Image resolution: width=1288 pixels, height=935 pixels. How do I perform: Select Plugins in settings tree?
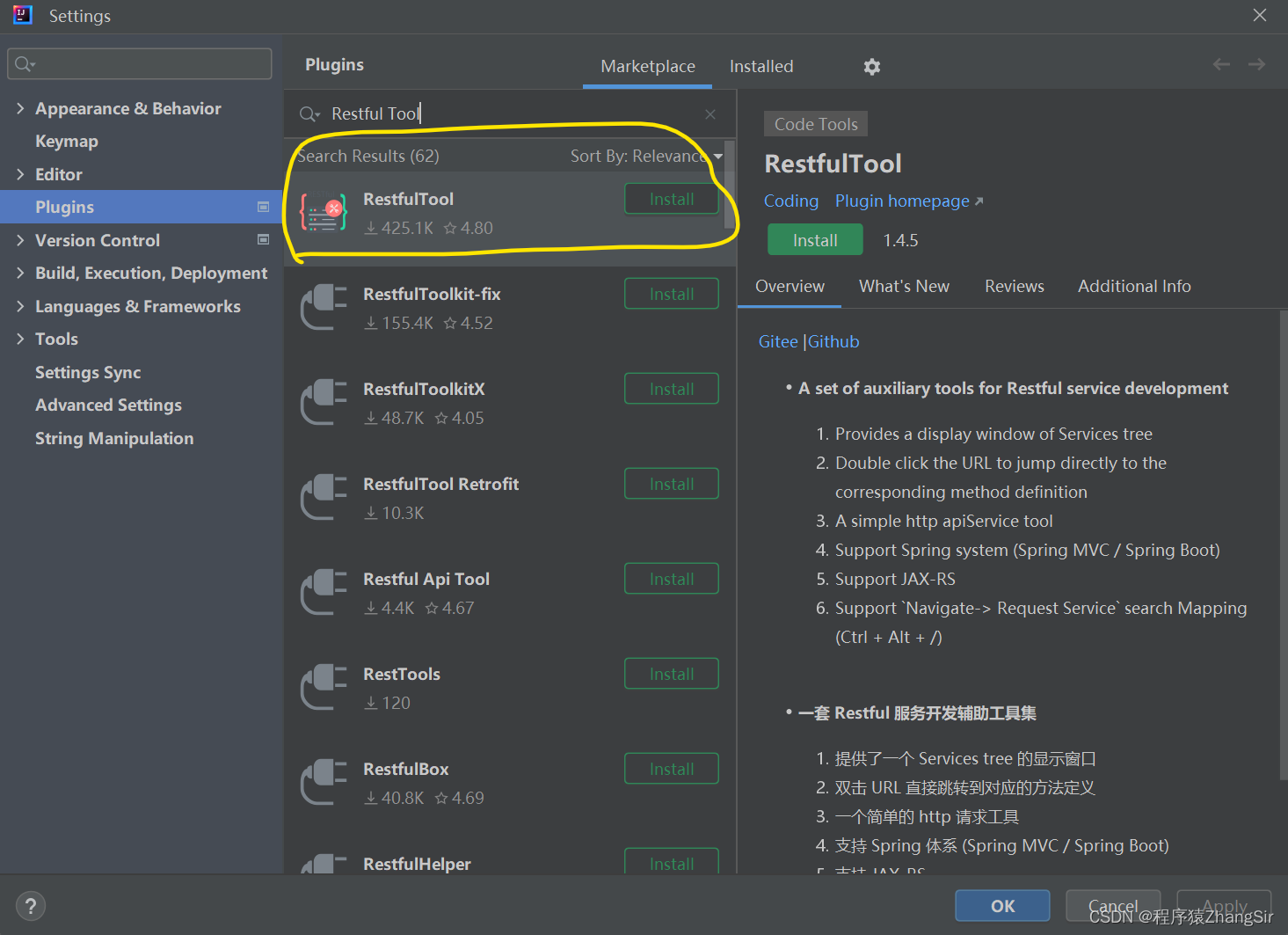click(141, 207)
